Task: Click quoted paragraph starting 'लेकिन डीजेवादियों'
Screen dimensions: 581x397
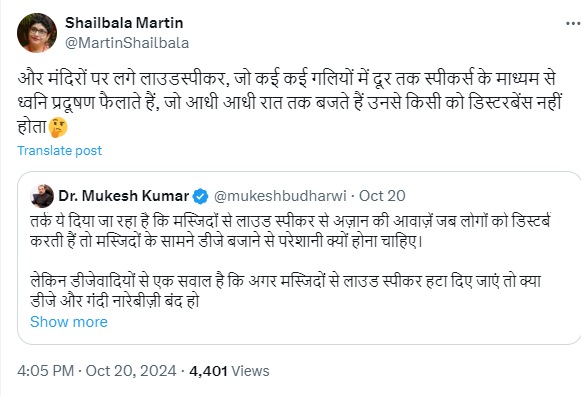Action: point(286,291)
